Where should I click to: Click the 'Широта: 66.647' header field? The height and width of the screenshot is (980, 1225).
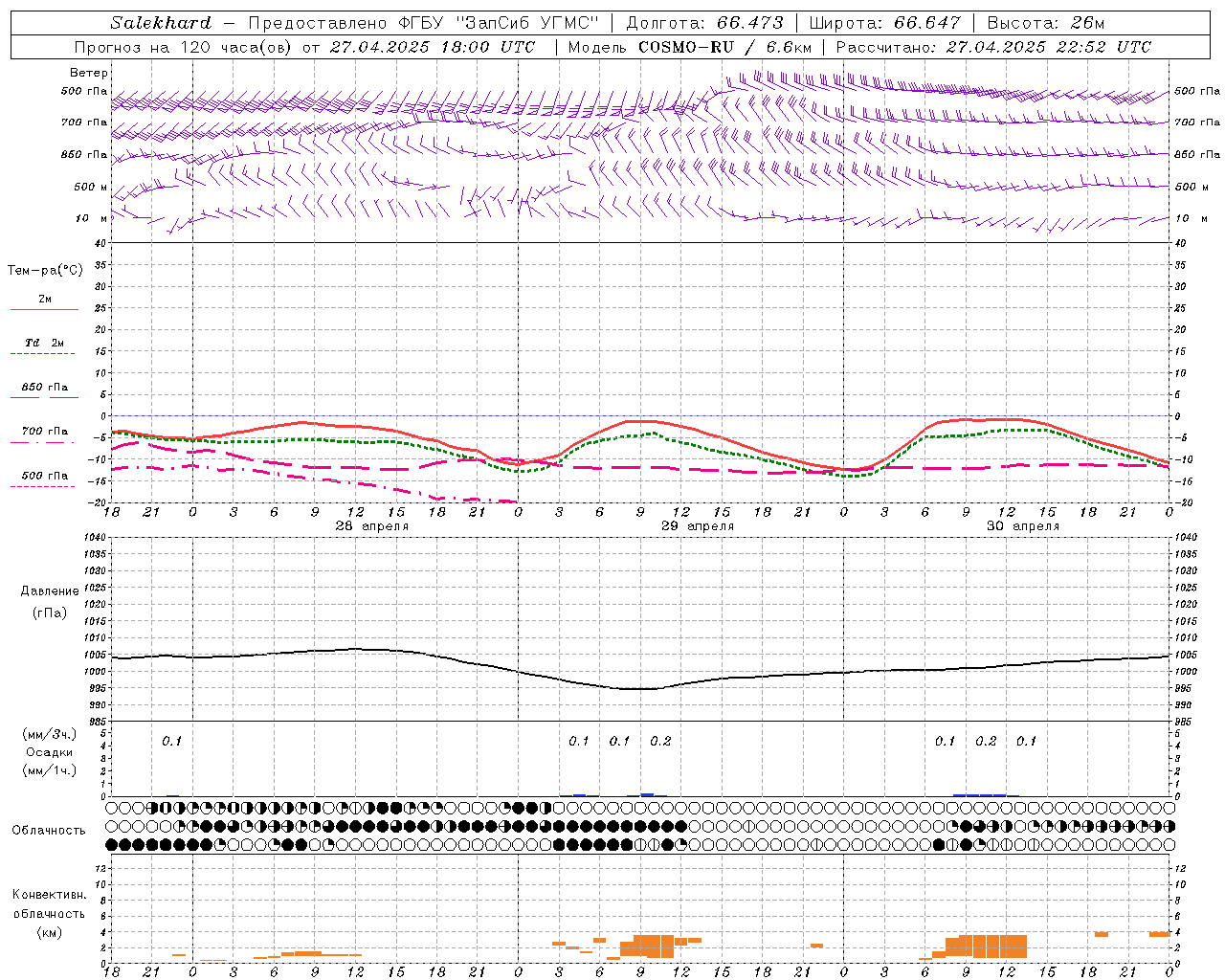tap(884, 23)
